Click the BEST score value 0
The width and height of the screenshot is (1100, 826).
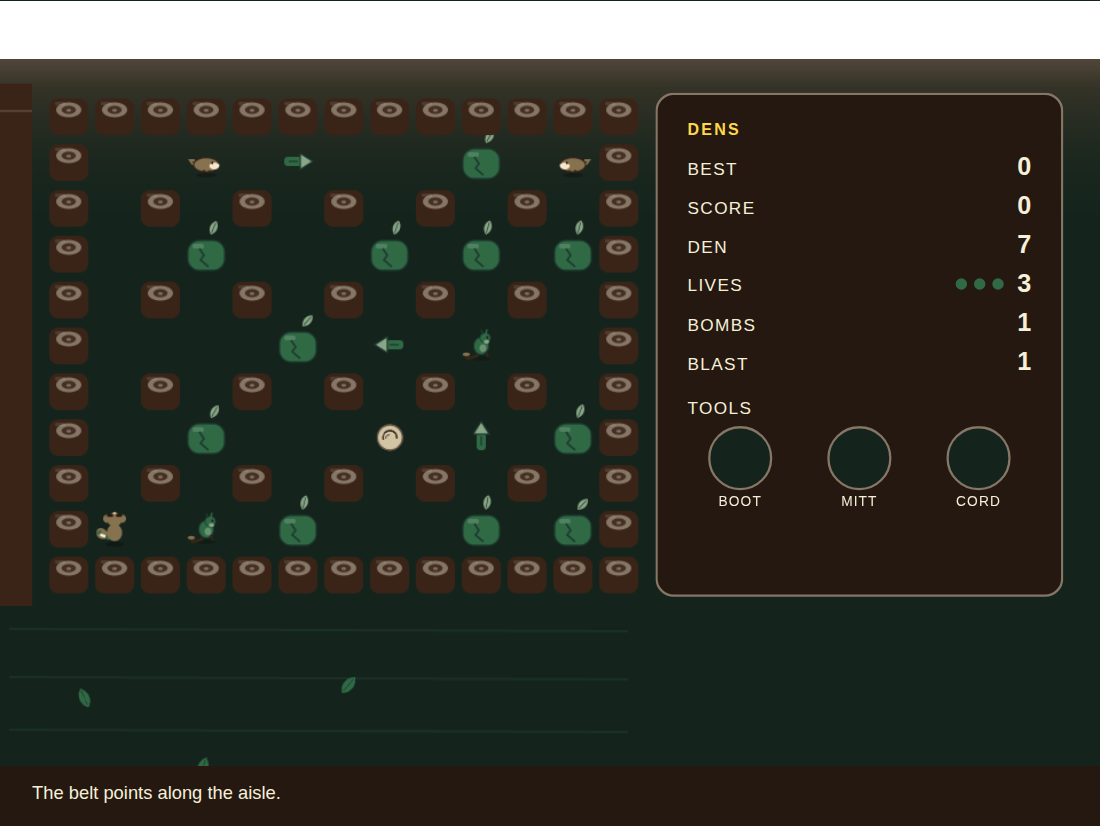click(1024, 166)
